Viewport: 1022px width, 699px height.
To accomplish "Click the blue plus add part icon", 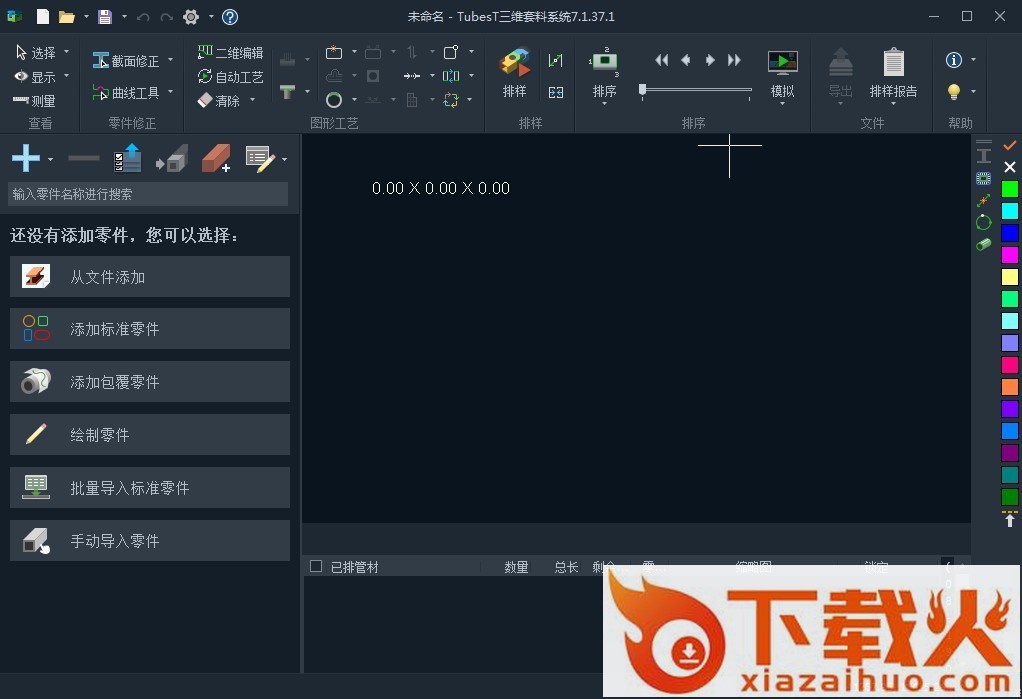I will pyautogui.click(x=26, y=158).
